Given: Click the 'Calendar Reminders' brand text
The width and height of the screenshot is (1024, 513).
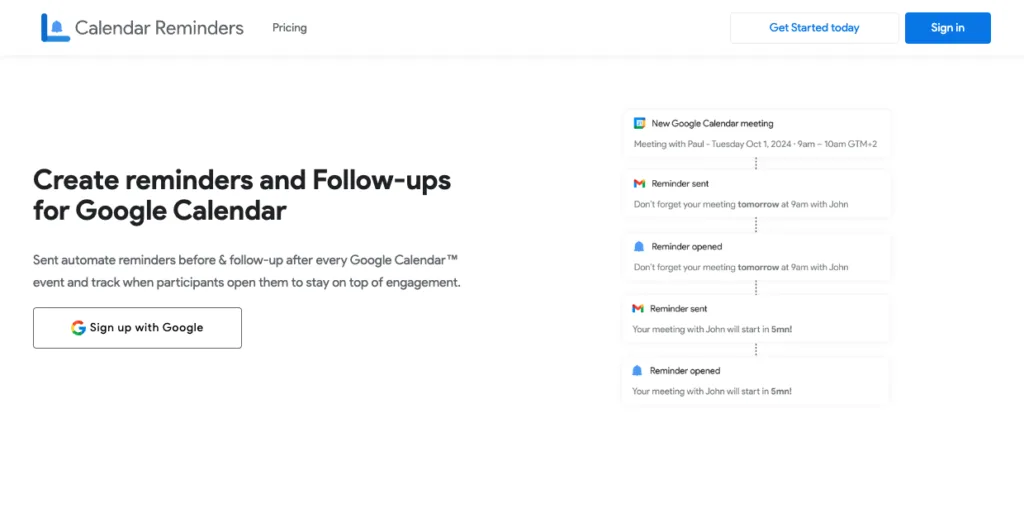Looking at the screenshot, I should (x=159, y=27).
